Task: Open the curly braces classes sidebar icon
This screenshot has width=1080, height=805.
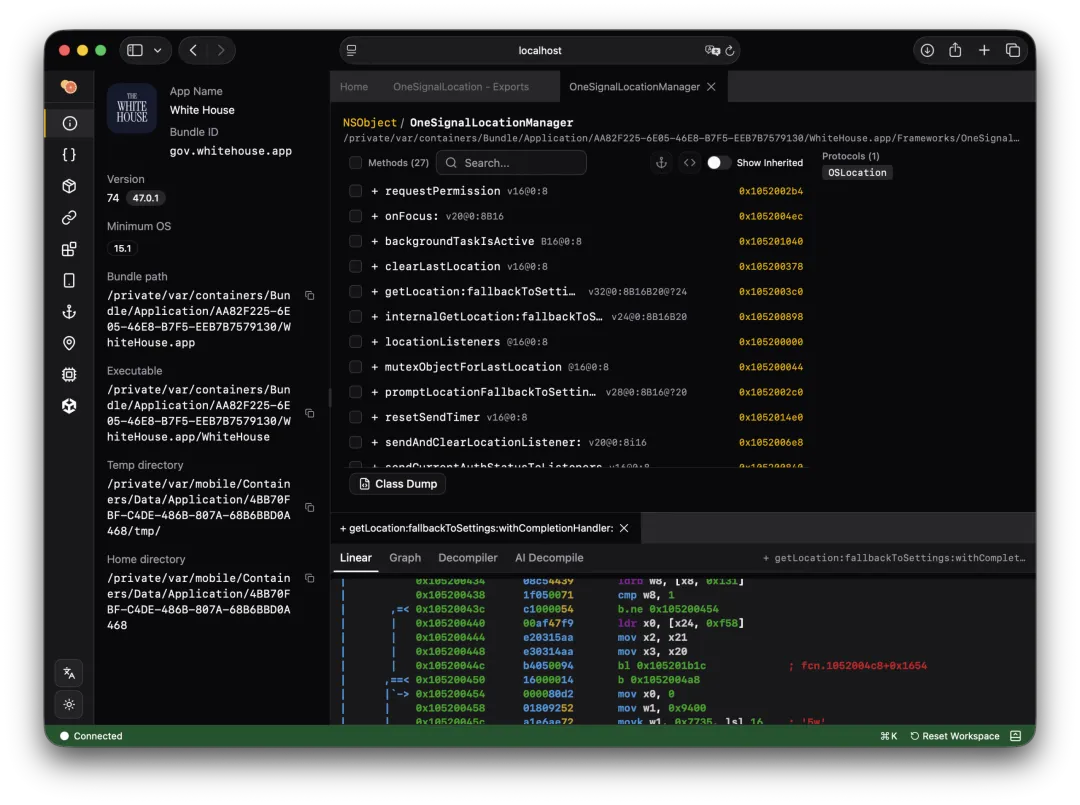Action: (x=70, y=155)
